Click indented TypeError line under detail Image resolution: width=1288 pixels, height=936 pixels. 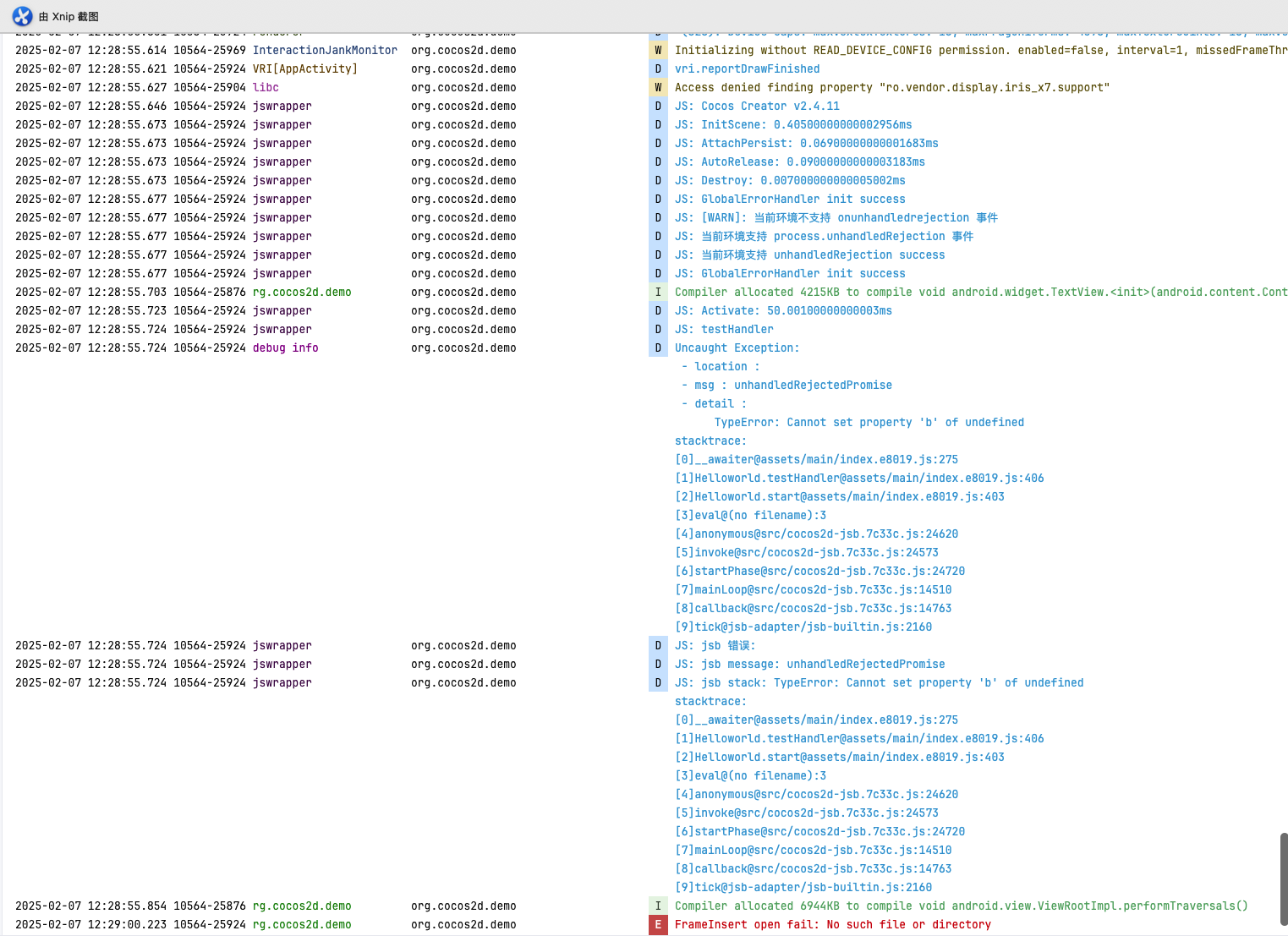[869, 423]
